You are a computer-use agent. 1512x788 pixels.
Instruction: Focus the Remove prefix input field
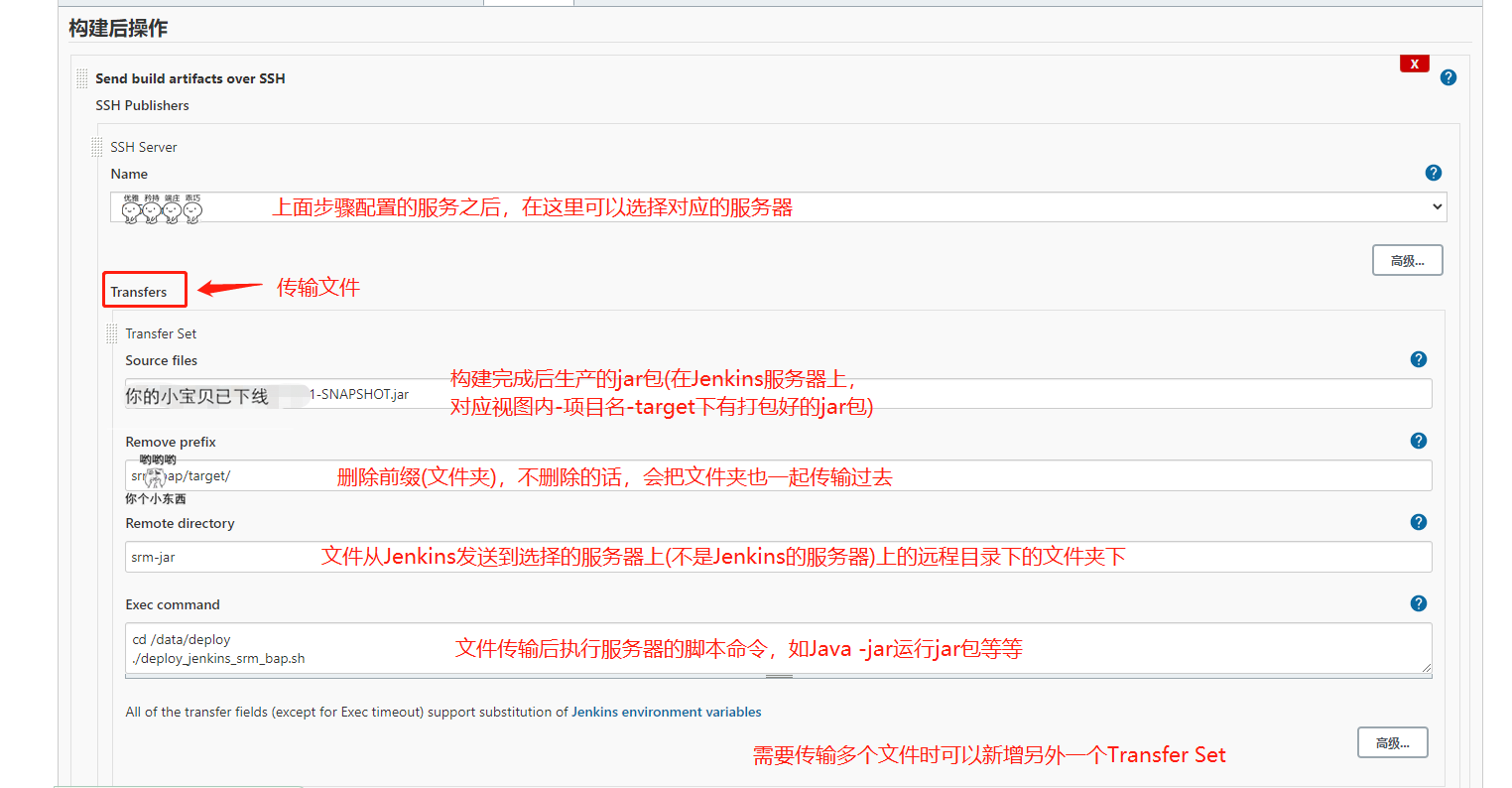point(779,475)
